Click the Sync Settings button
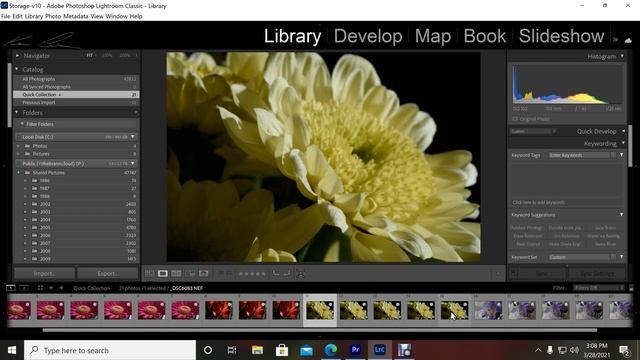The image size is (640, 360). tap(596, 273)
